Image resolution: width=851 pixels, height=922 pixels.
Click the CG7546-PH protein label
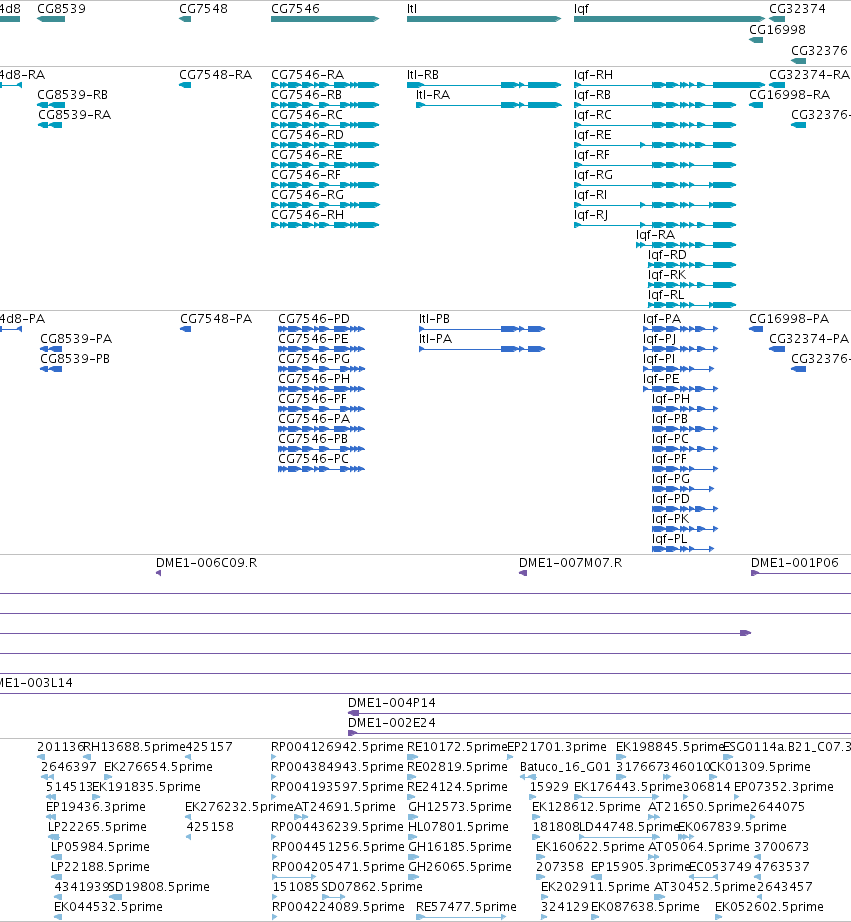tap(314, 379)
